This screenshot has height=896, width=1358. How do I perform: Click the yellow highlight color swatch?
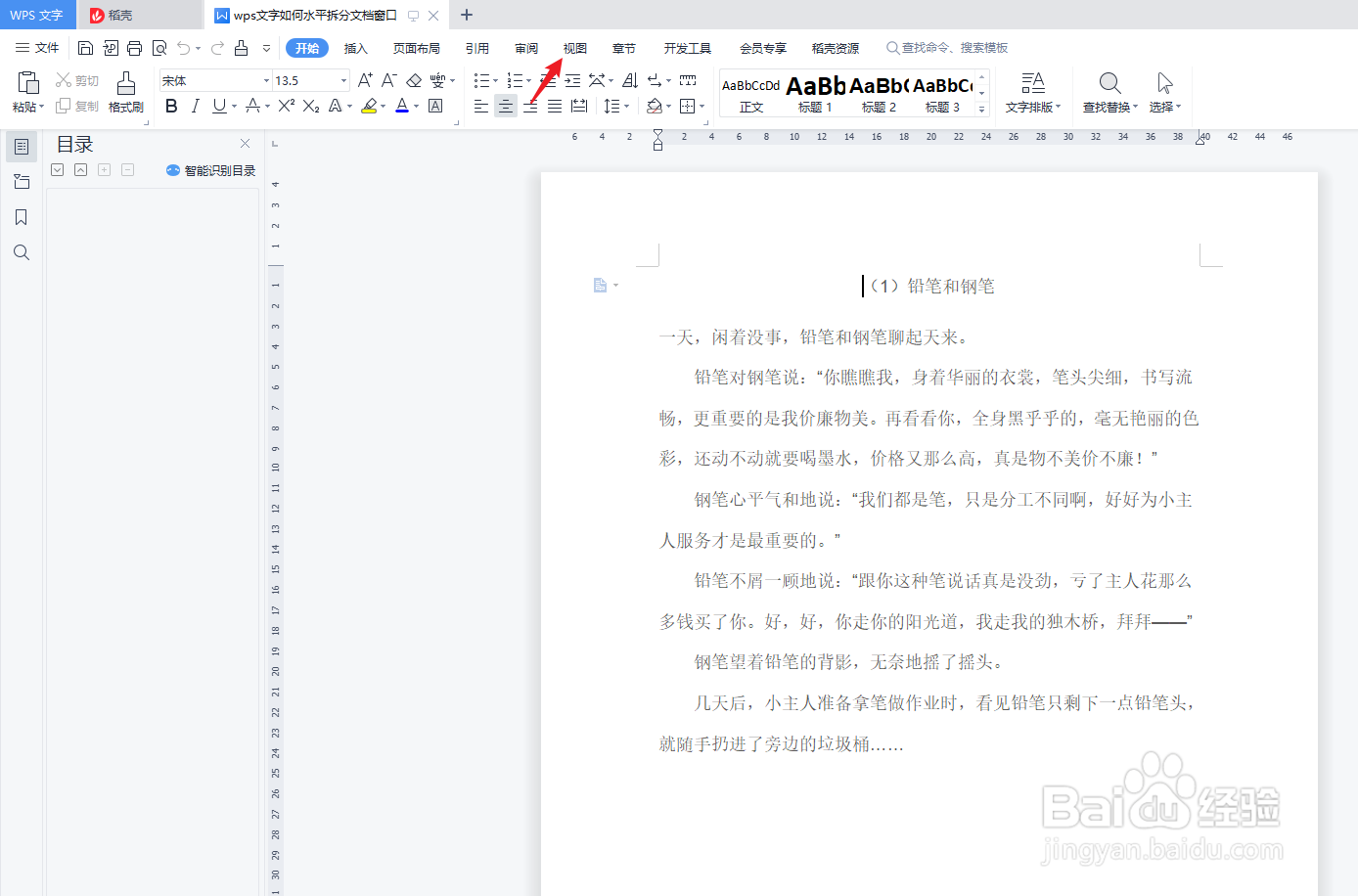coord(368,111)
